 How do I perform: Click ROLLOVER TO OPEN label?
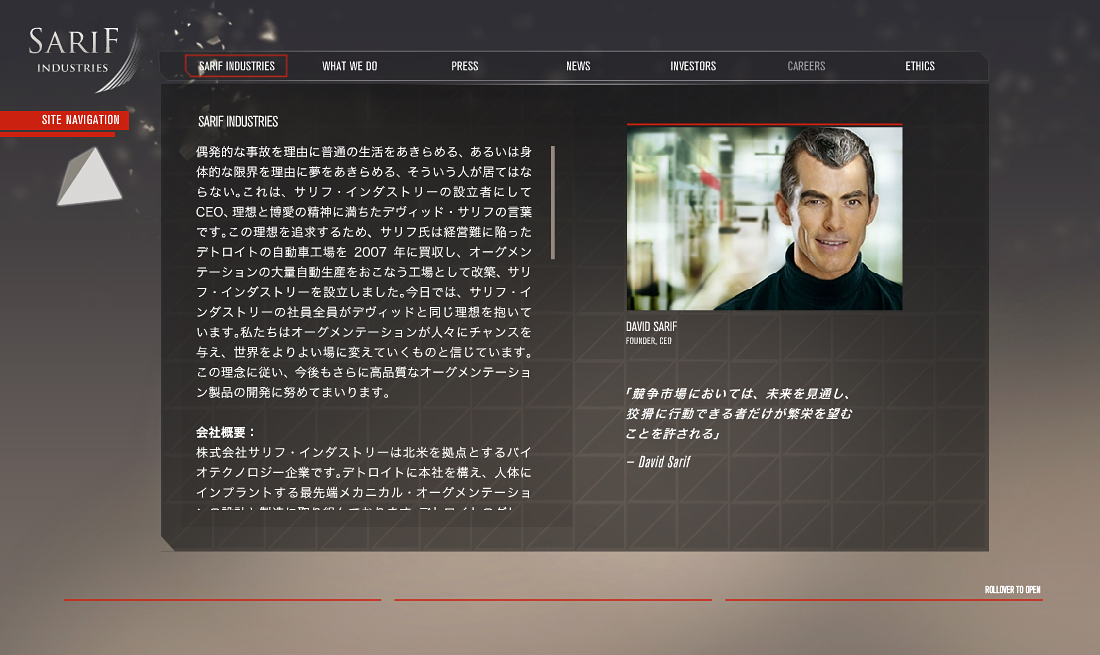pyautogui.click(x=1012, y=590)
